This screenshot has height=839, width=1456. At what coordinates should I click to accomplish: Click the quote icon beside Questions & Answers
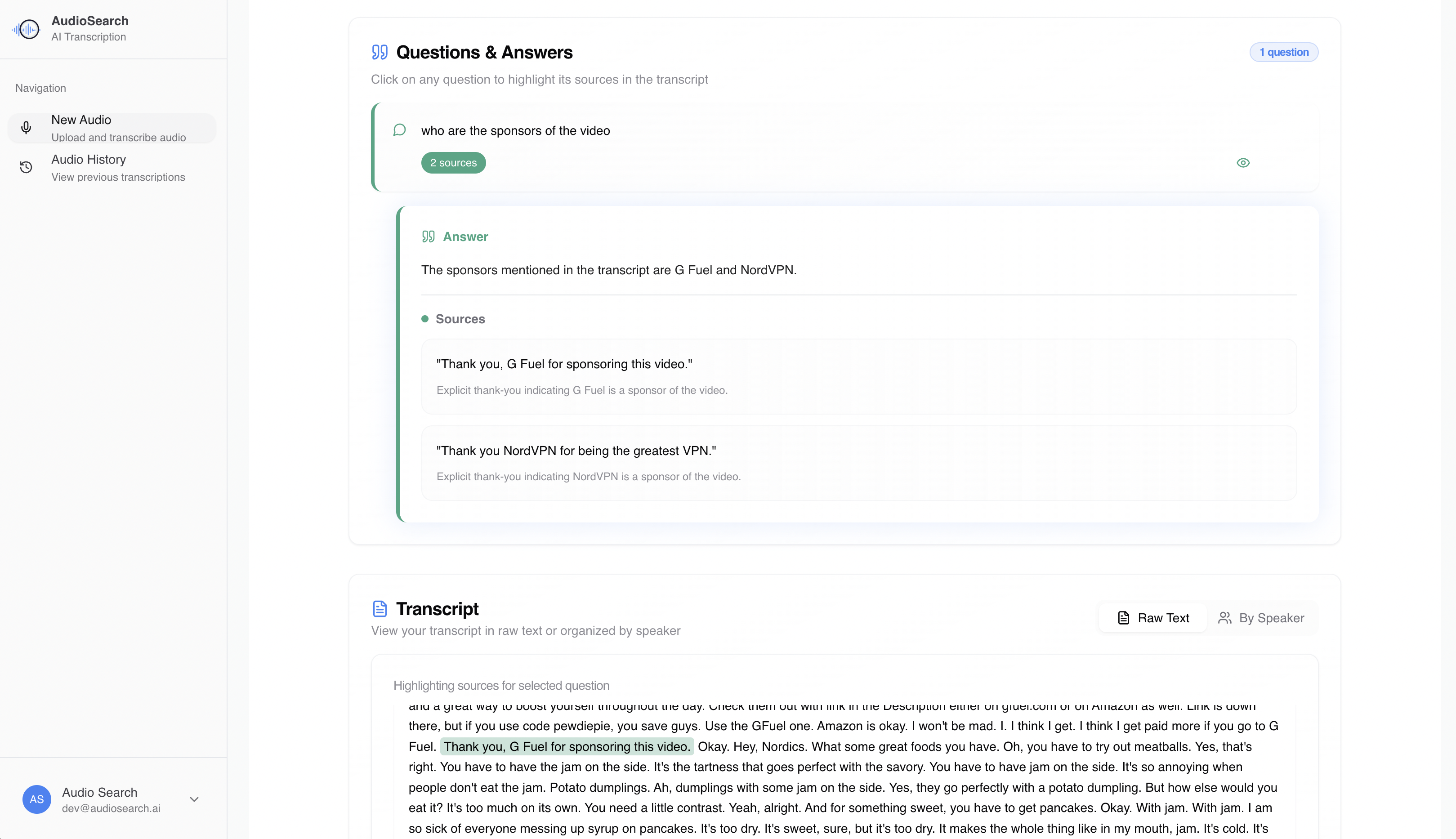(x=380, y=53)
